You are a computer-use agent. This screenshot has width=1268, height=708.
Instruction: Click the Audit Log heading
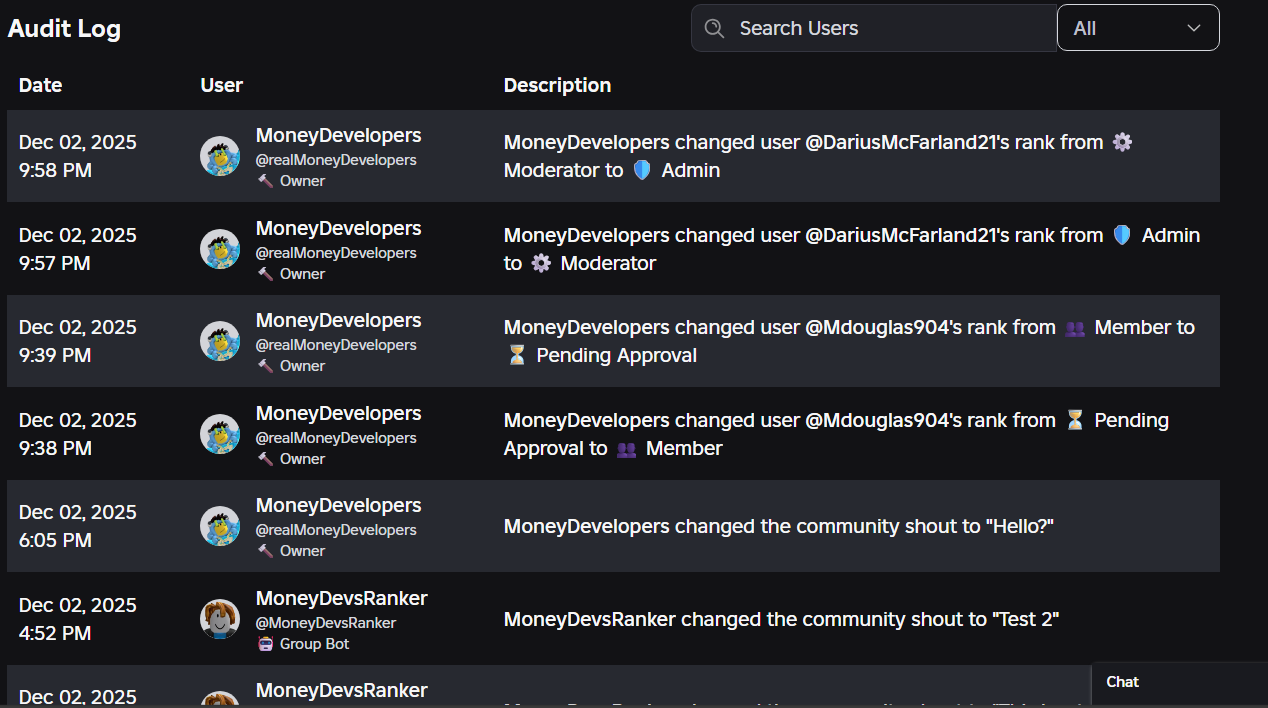64,28
